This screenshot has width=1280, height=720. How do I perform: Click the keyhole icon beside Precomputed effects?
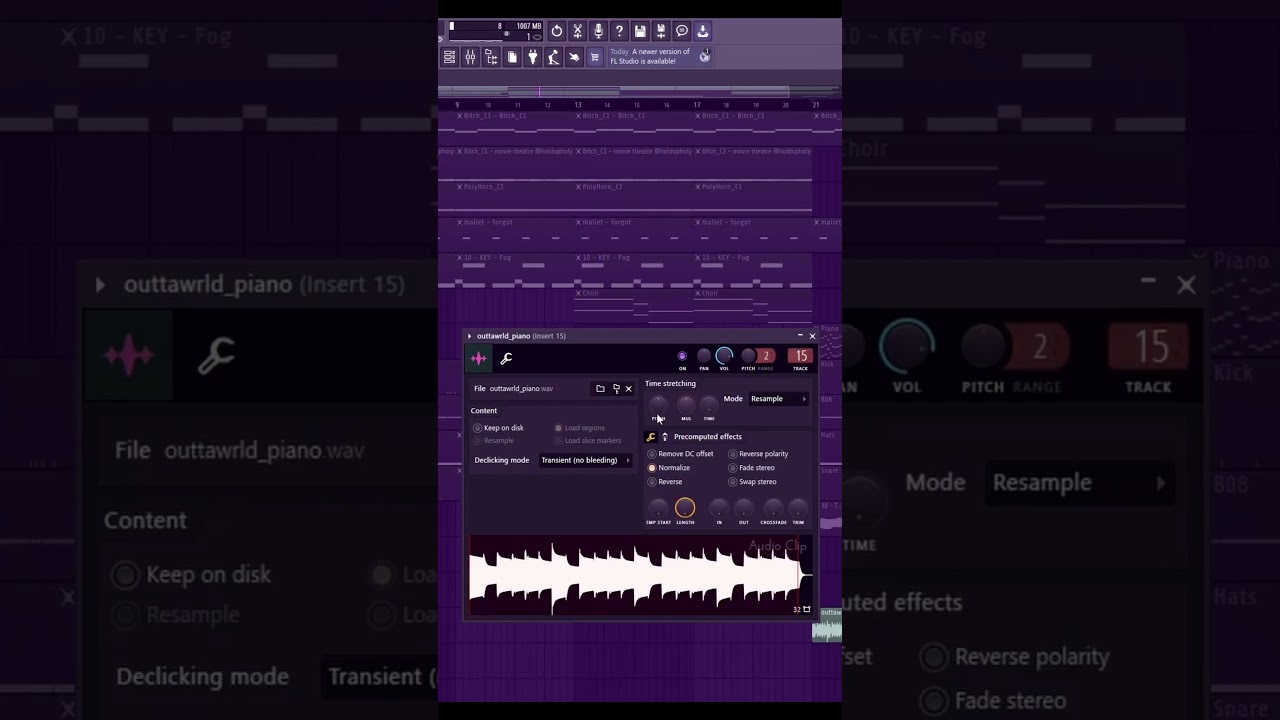665,437
